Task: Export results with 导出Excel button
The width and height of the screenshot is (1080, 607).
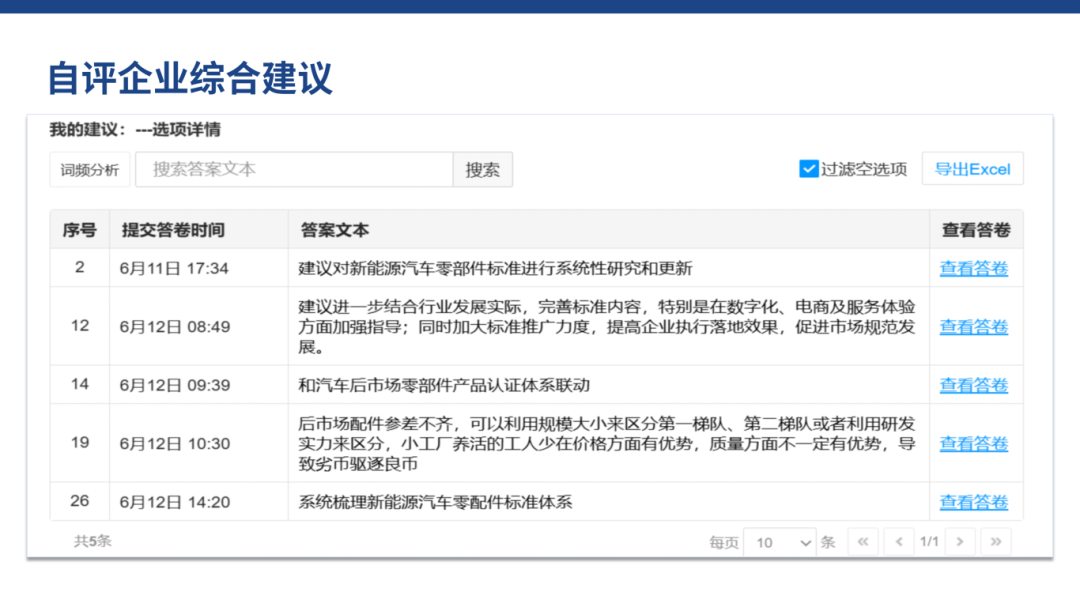Action: [973, 169]
